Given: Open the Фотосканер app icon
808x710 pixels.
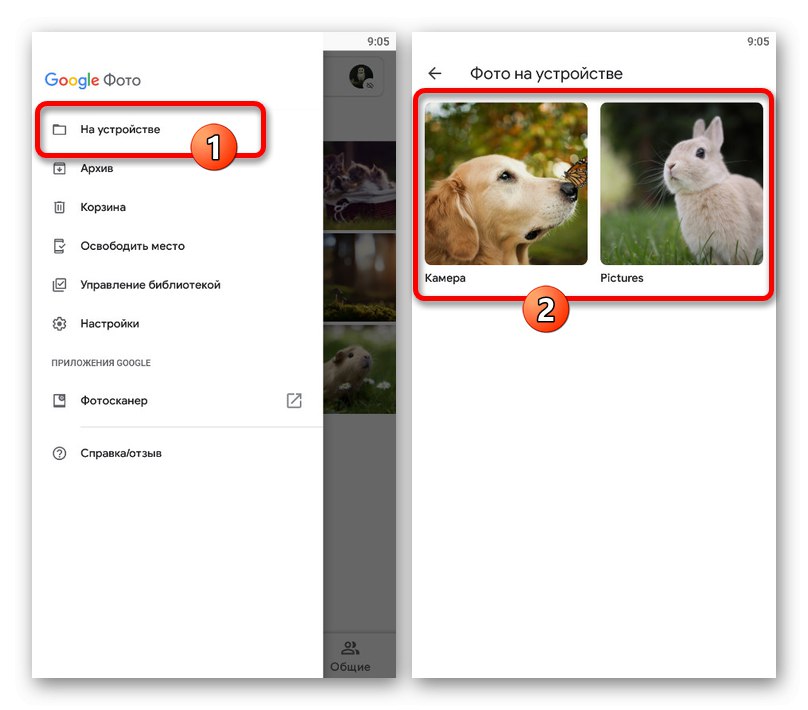Looking at the screenshot, I should coord(62,400).
